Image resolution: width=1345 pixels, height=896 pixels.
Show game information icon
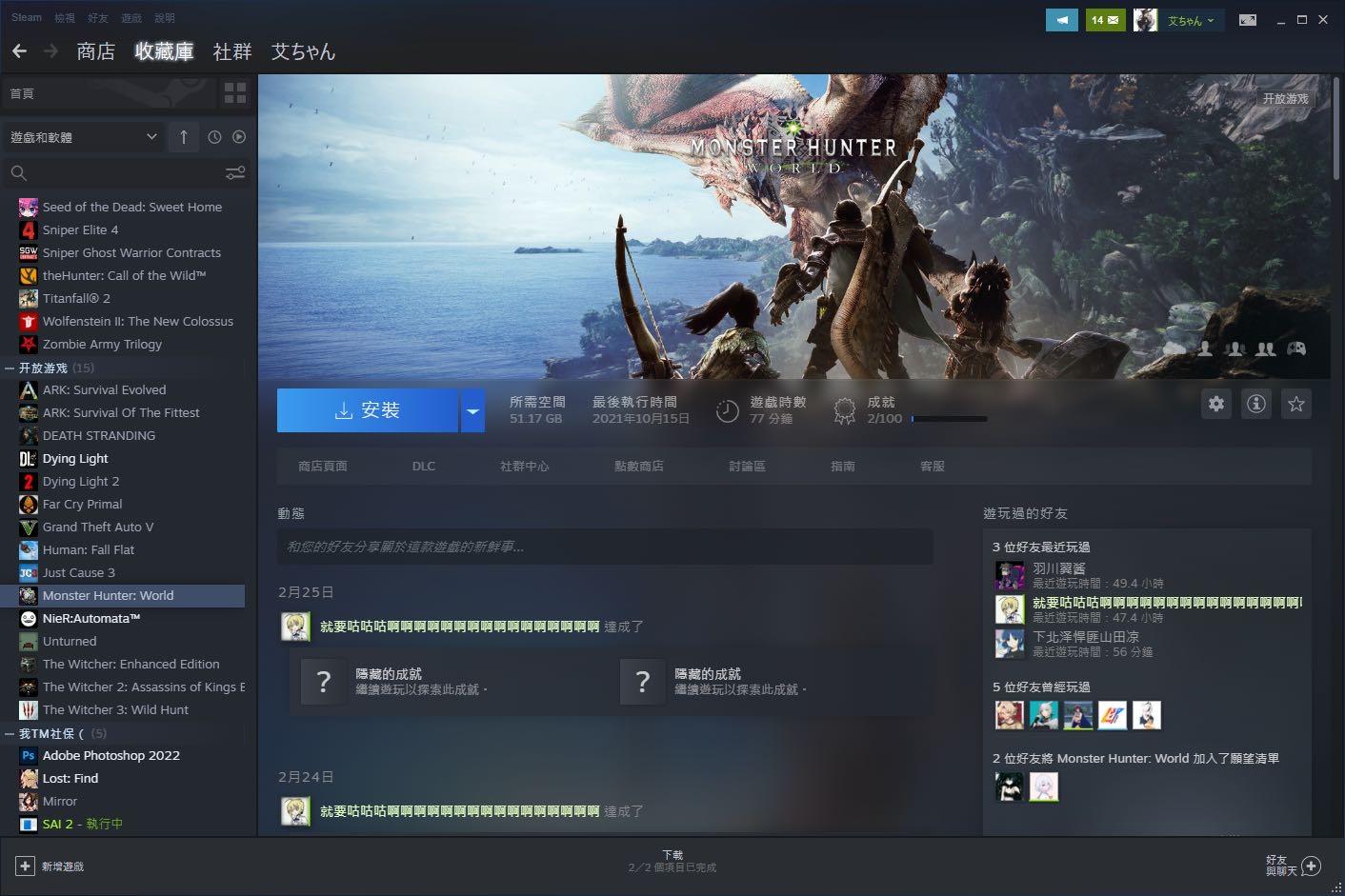1256,404
